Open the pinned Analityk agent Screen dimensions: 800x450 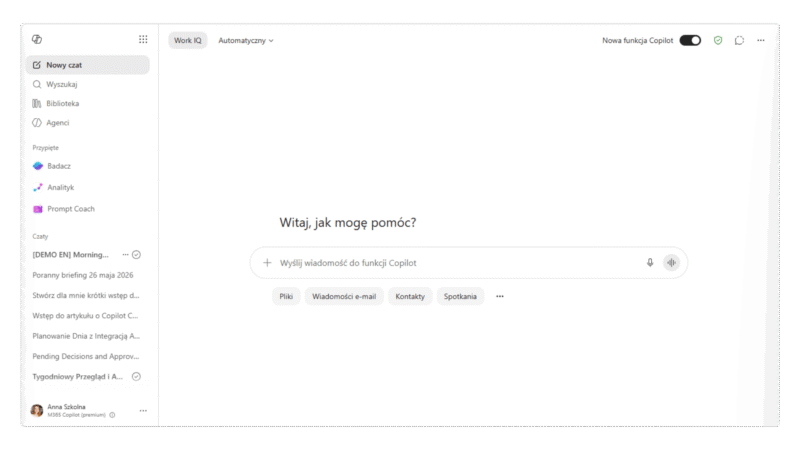tap(88, 187)
